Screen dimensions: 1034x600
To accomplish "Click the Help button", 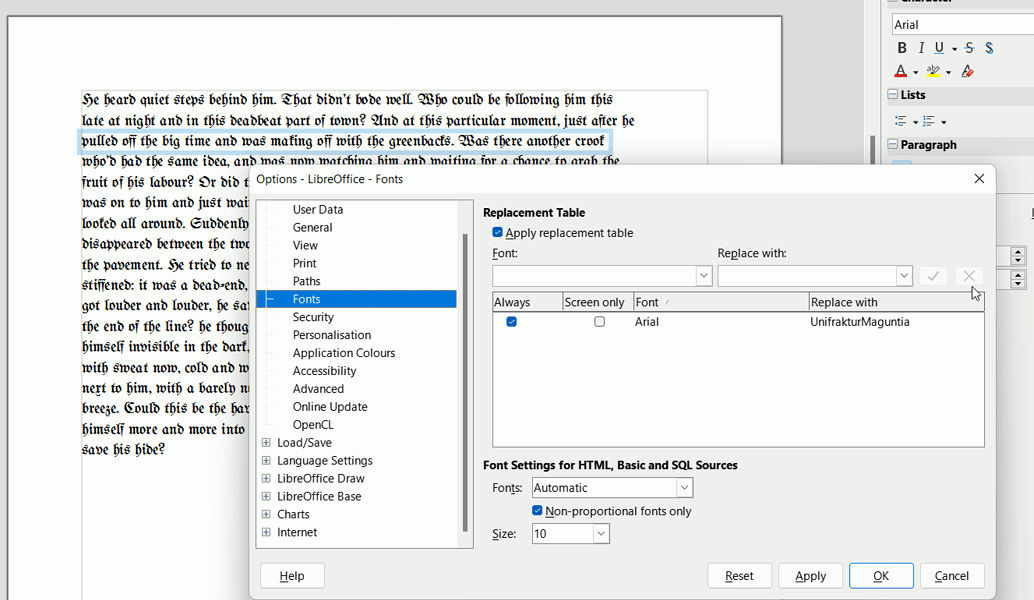I will click(292, 576).
